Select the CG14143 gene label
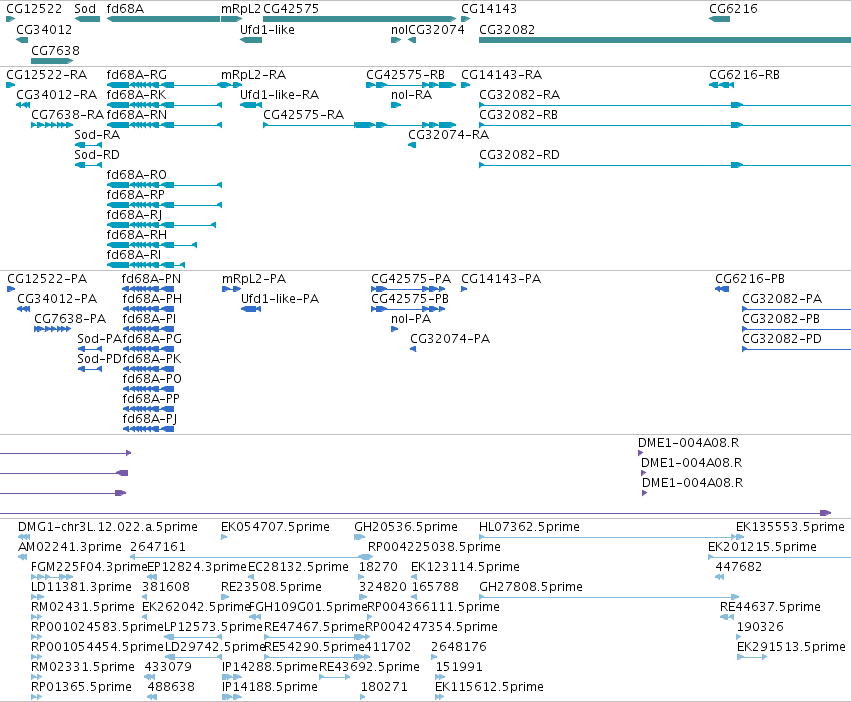 coord(488,9)
